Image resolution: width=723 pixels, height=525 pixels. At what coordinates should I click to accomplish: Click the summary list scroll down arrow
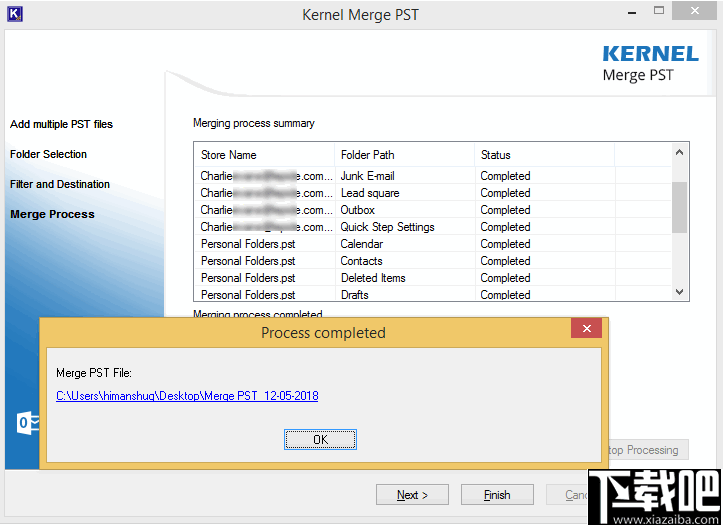tap(679, 292)
